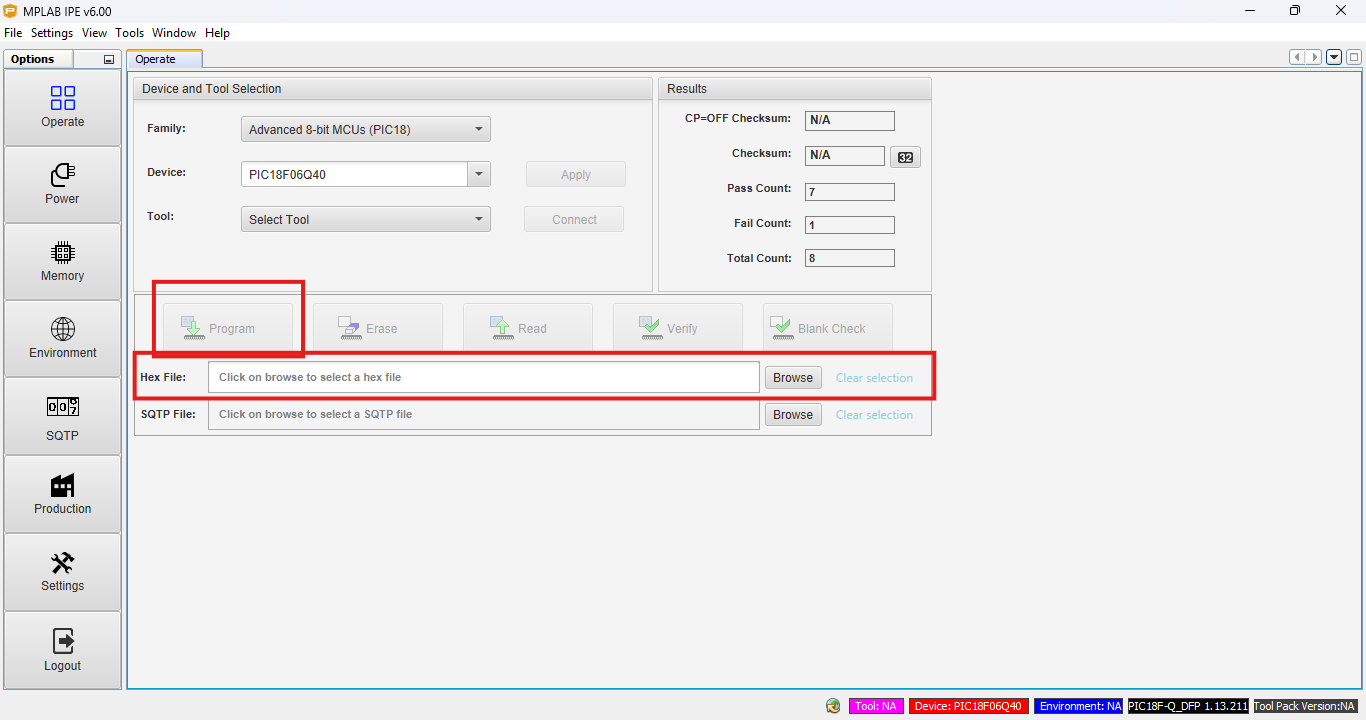This screenshot has width=1366, height=720.
Task: Click the Erase device button
Action: [378, 328]
